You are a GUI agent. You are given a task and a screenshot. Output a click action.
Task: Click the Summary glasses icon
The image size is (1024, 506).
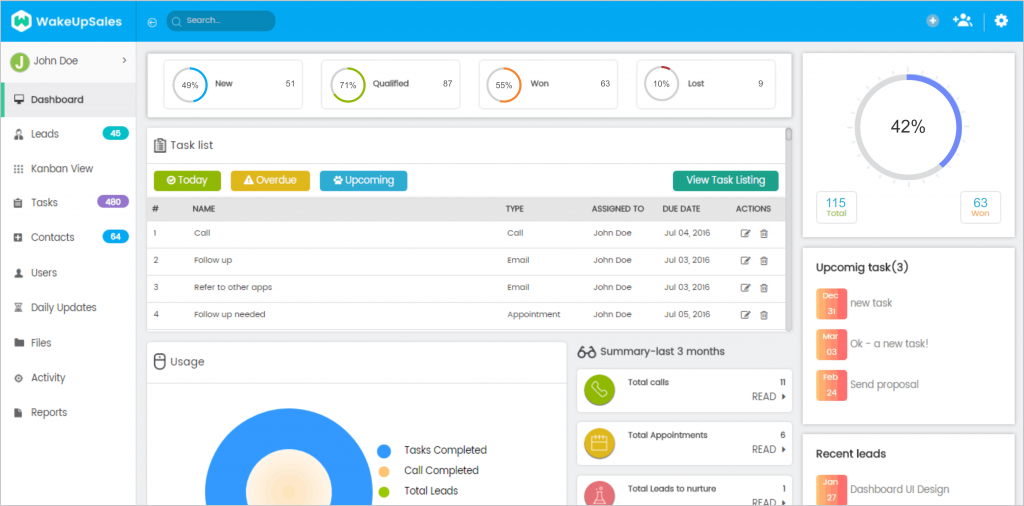click(x=586, y=352)
